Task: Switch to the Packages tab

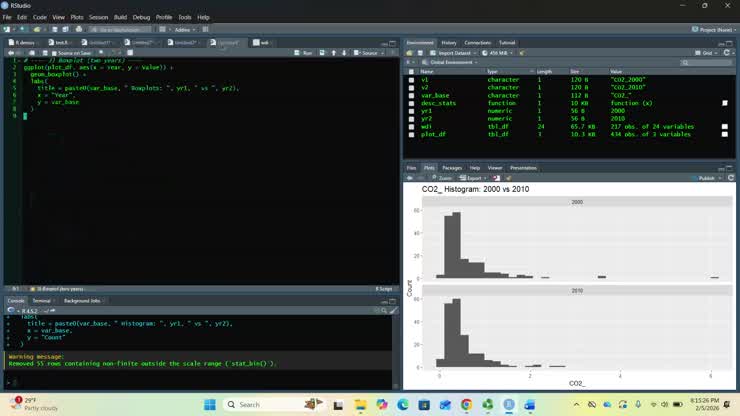Action: (x=452, y=168)
